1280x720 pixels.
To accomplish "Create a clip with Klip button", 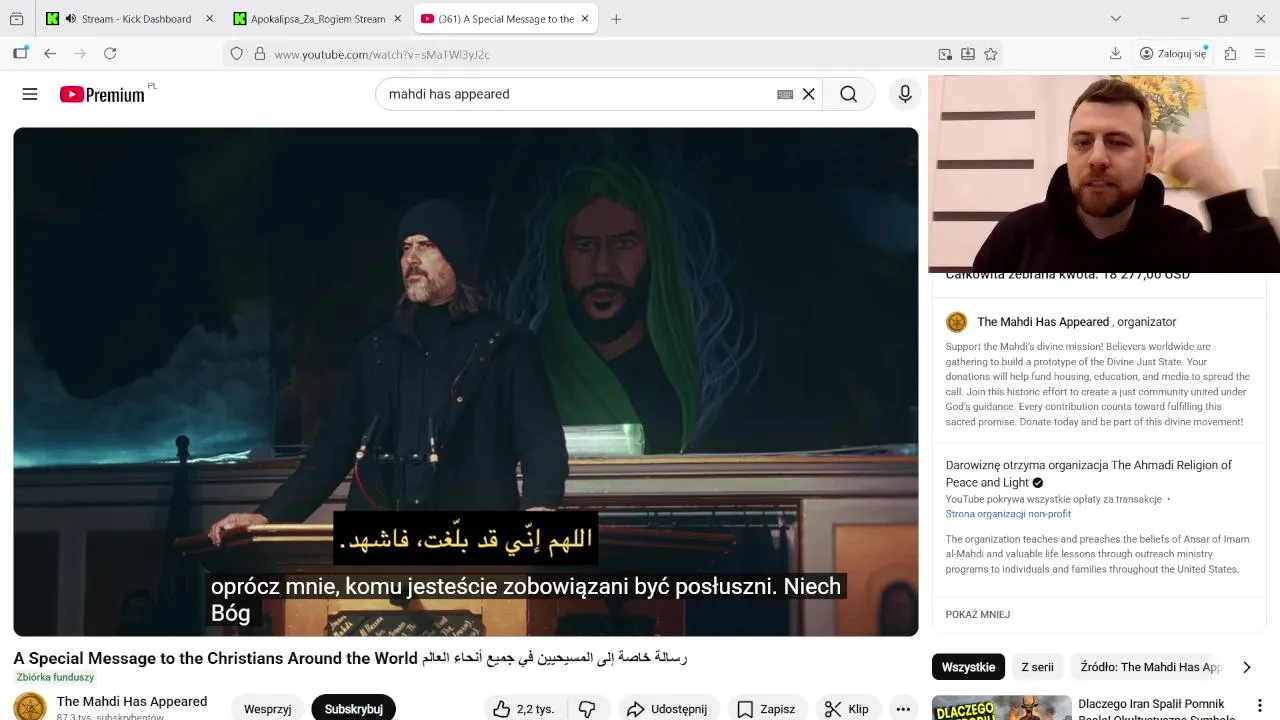I will (848, 709).
